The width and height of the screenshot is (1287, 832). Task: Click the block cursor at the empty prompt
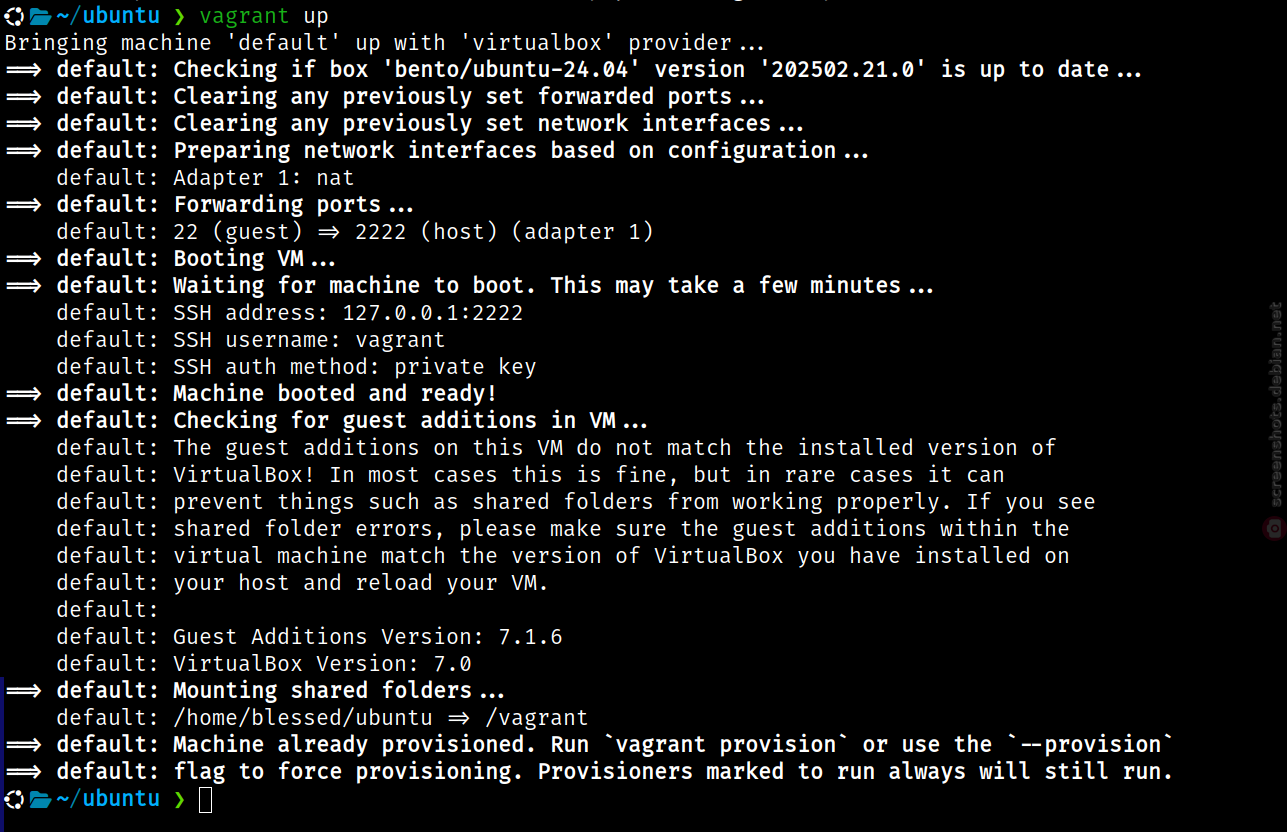pyautogui.click(x=205, y=799)
